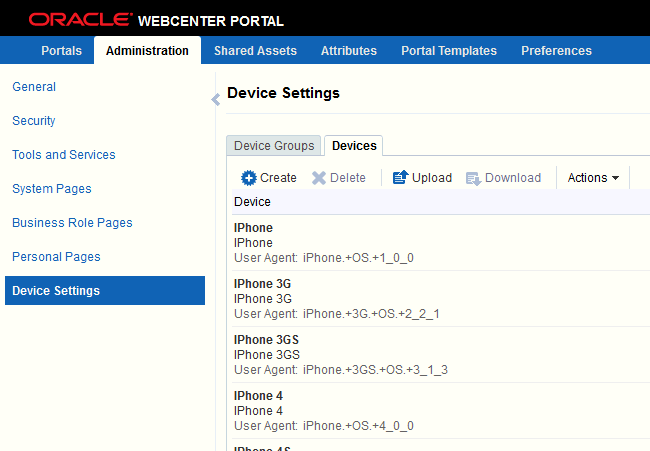The height and width of the screenshot is (451, 650).
Task: Click the Delete button label
Action: tap(348, 178)
